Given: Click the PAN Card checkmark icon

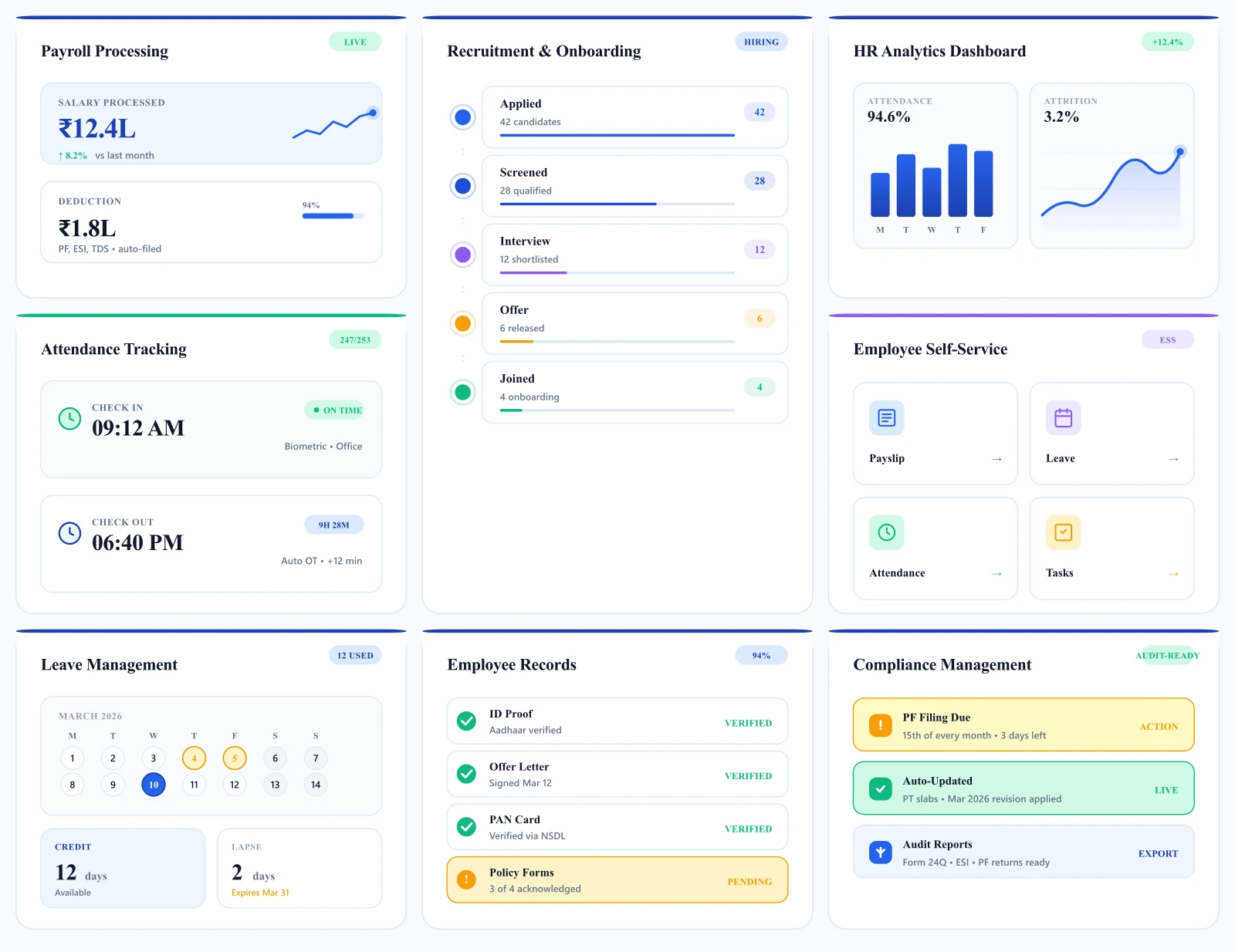Looking at the screenshot, I should pyautogui.click(x=466, y=827).
